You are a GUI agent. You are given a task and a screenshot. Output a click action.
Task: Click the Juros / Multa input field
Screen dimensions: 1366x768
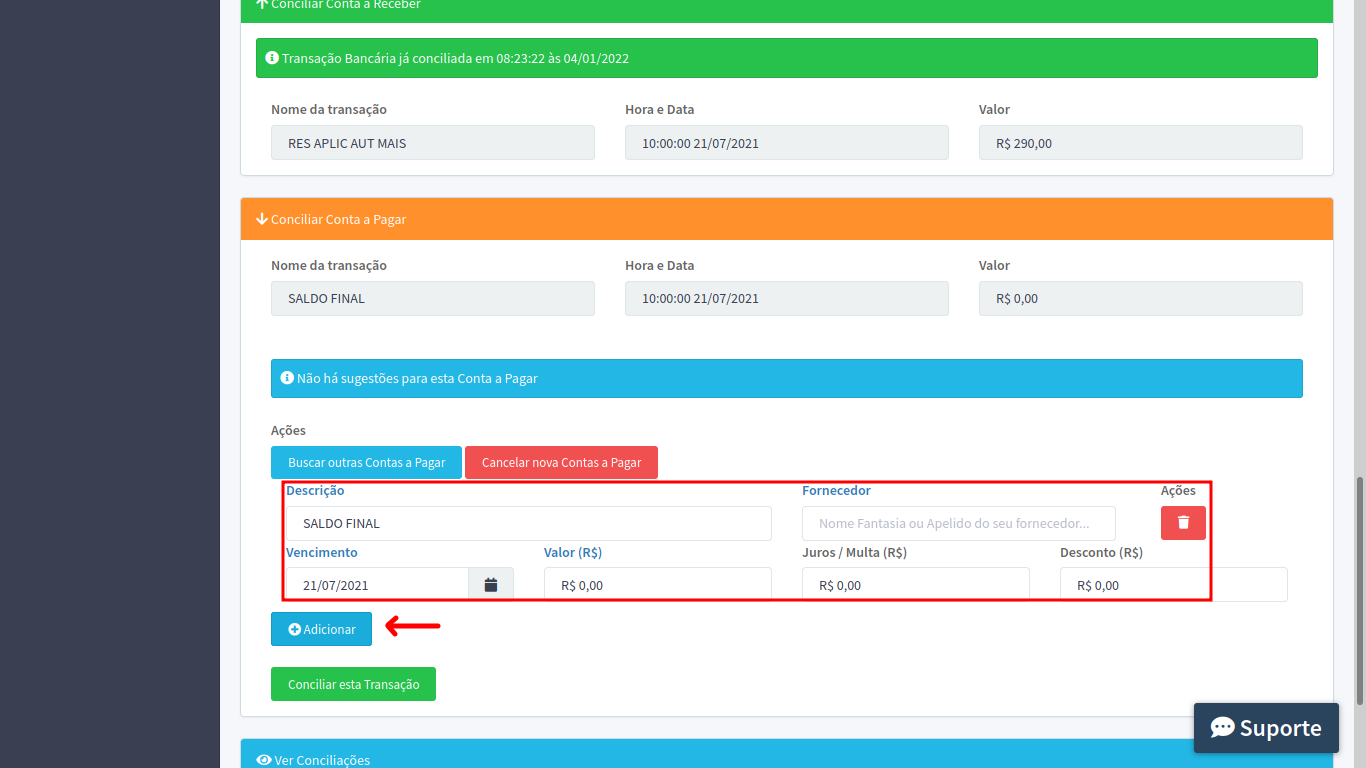pyautogui.click(x=915, y=585)
